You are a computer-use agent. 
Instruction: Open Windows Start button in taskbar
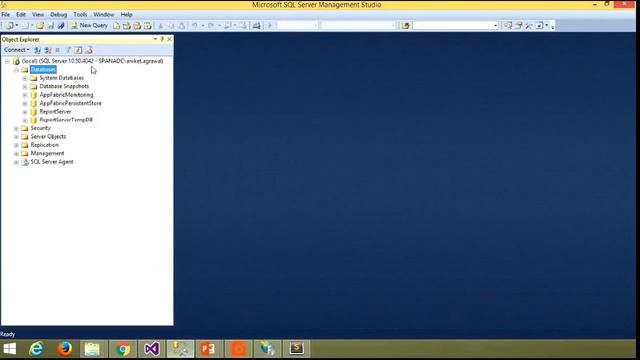tap(9, 349)
